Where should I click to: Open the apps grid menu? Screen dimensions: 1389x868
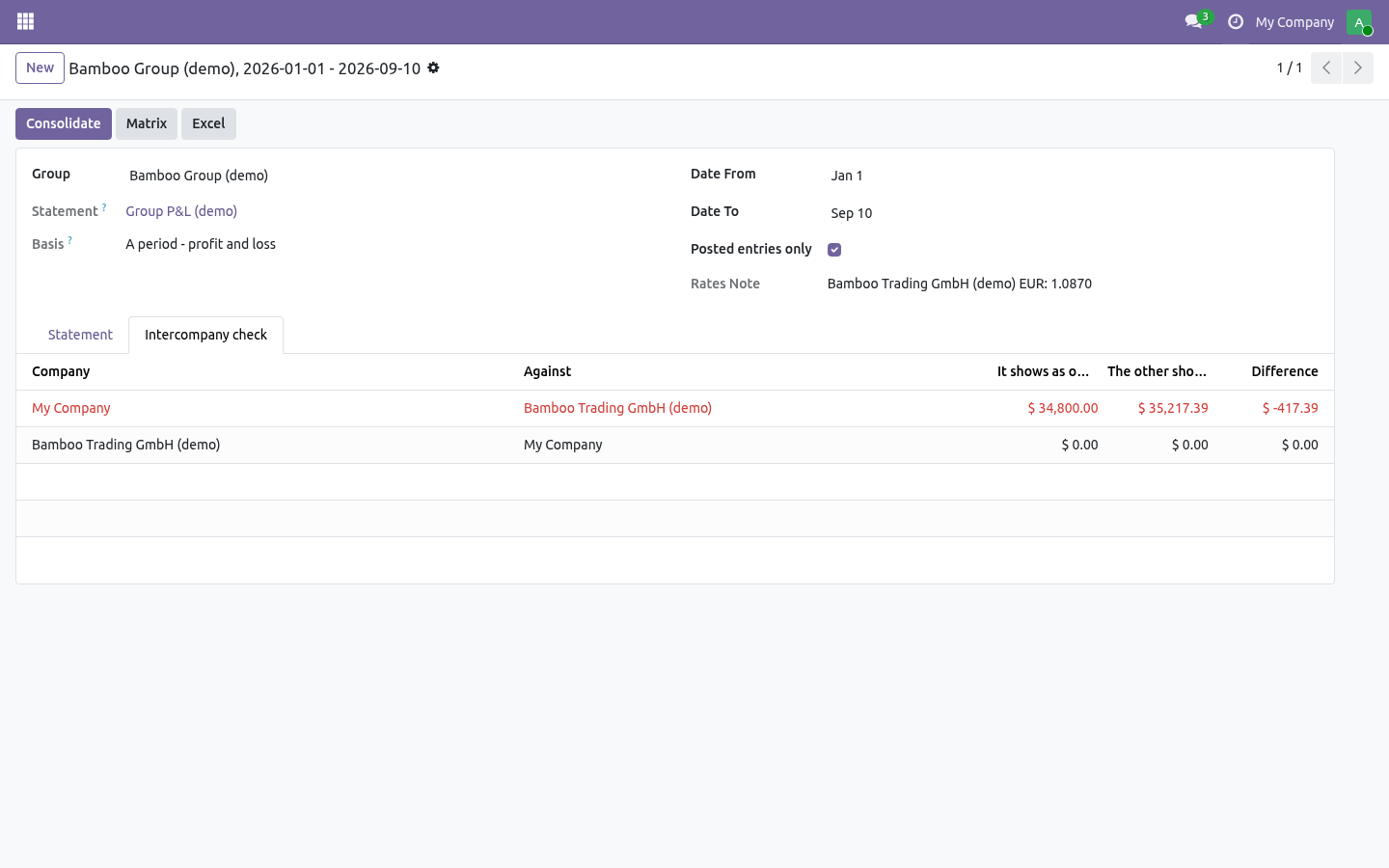coord(25,21)
